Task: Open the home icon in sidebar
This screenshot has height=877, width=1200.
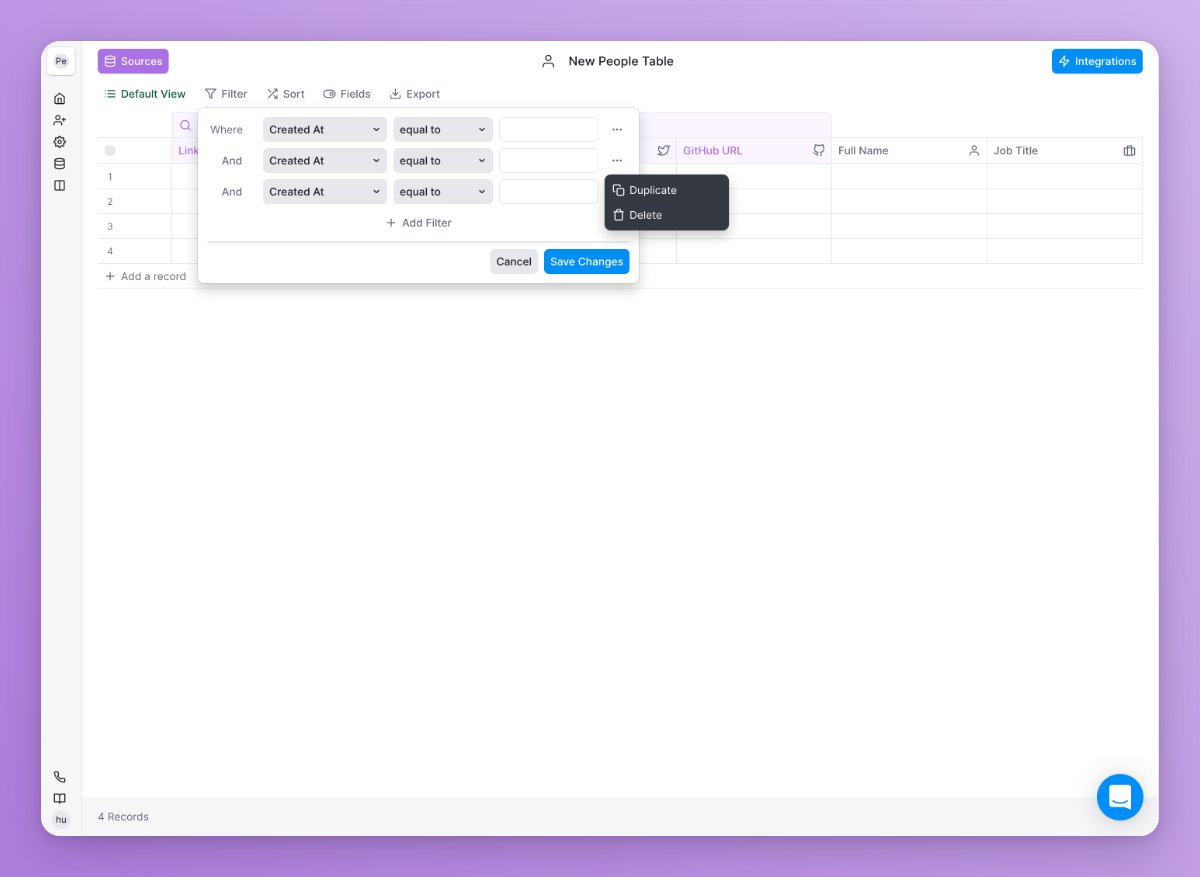Action: coord(60,98)
